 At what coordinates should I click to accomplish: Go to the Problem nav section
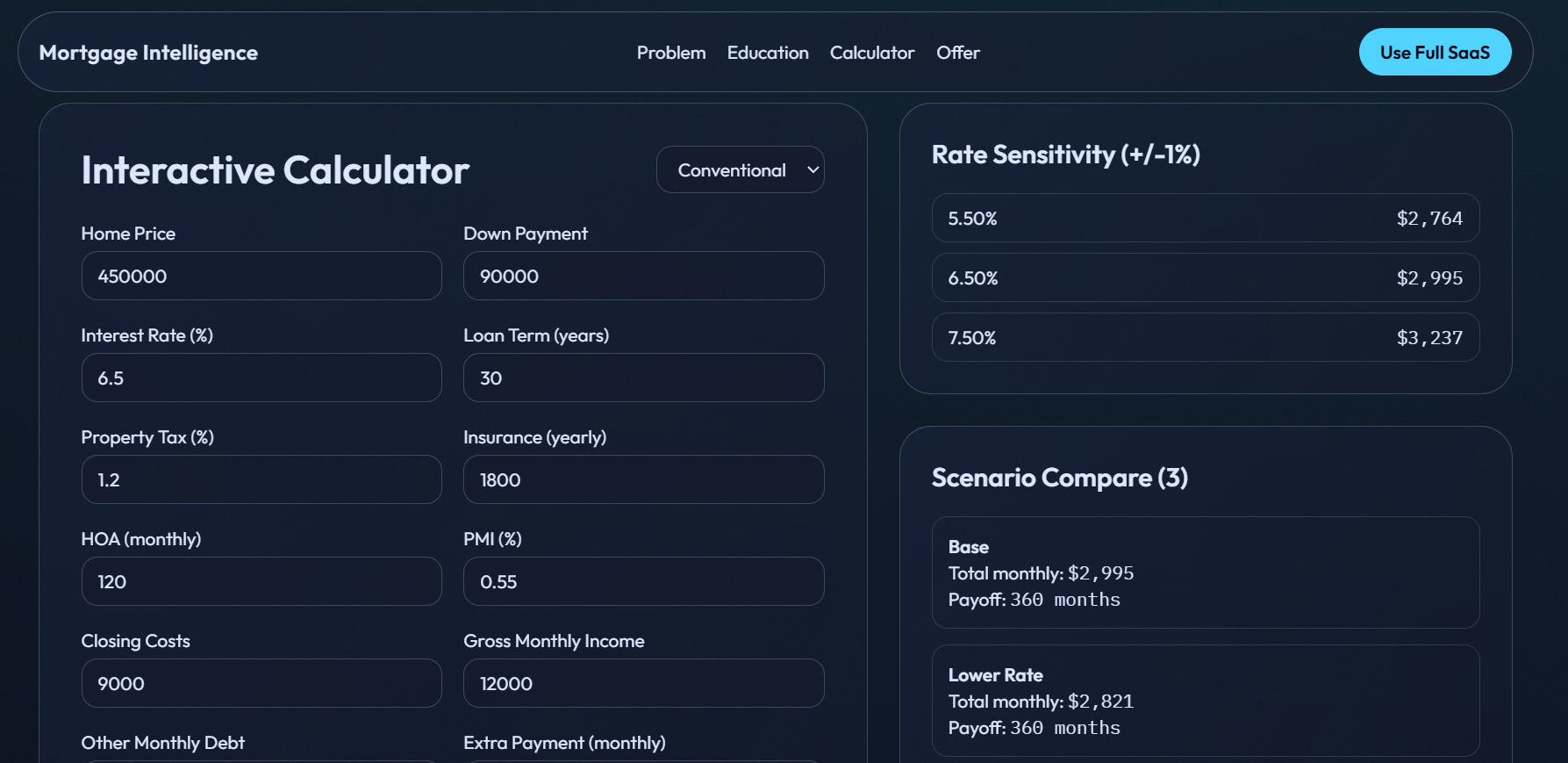(x=671, y=53)
